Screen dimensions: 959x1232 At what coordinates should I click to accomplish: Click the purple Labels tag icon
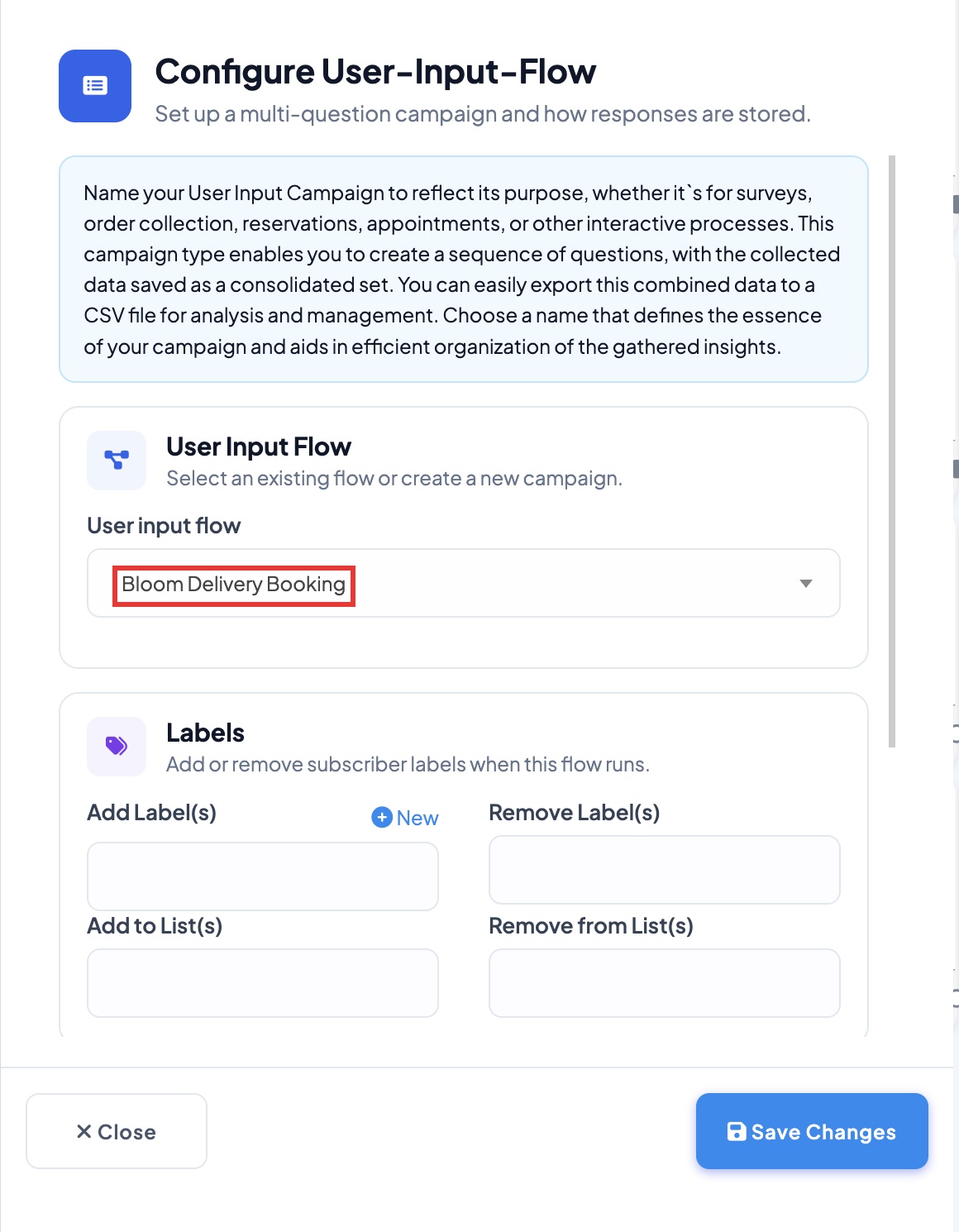tap(117, 746)
